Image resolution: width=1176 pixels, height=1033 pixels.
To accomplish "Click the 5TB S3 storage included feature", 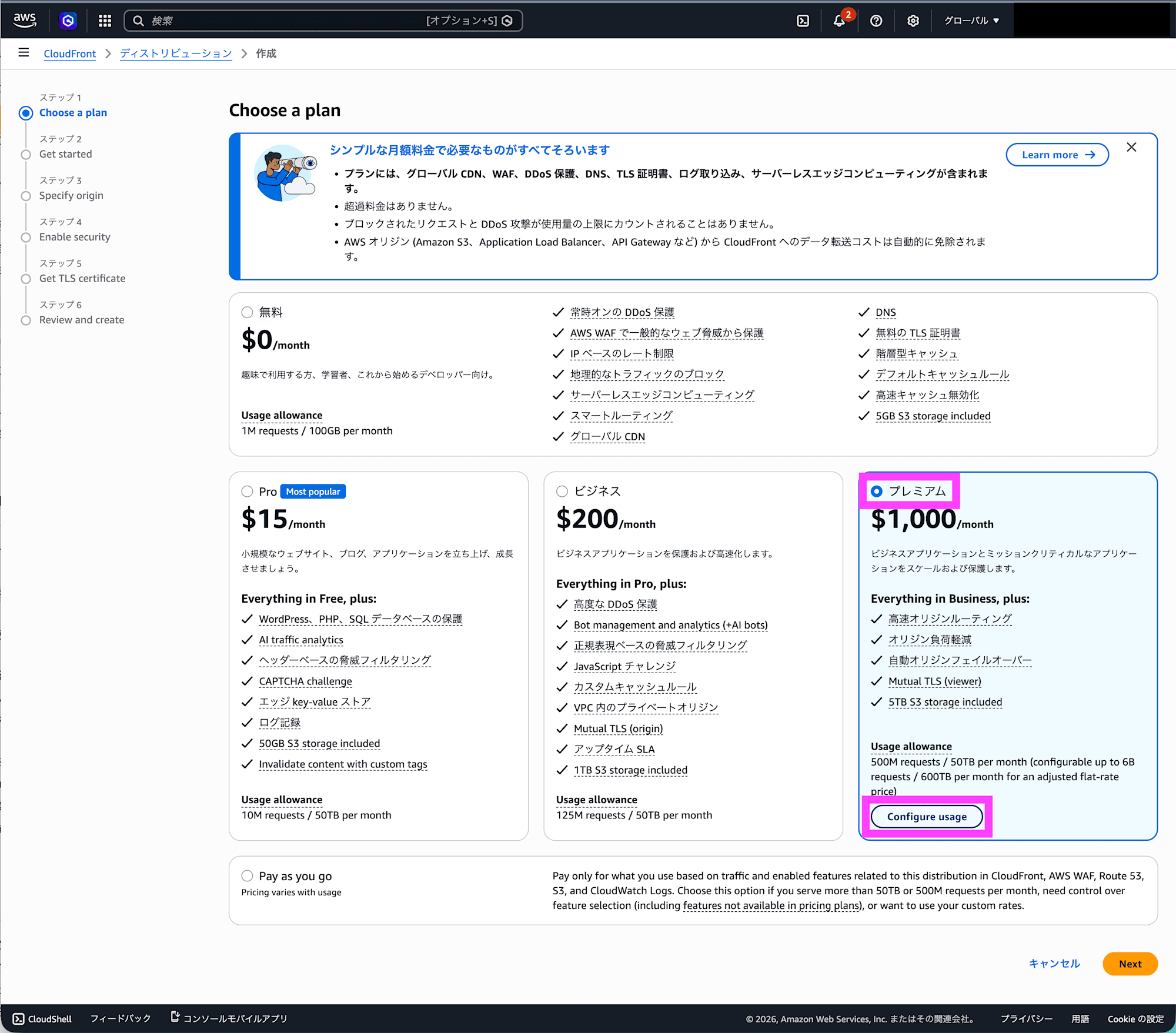I will (945, 702).
